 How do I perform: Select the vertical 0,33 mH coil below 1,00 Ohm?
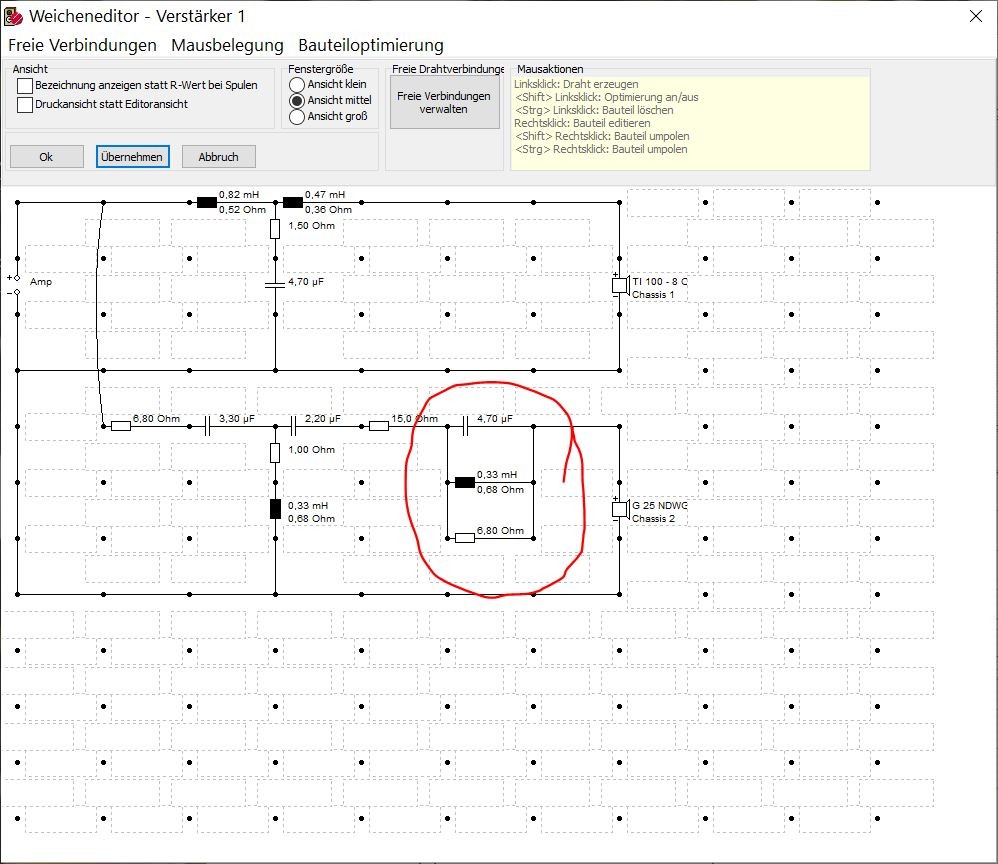[275, 509]
